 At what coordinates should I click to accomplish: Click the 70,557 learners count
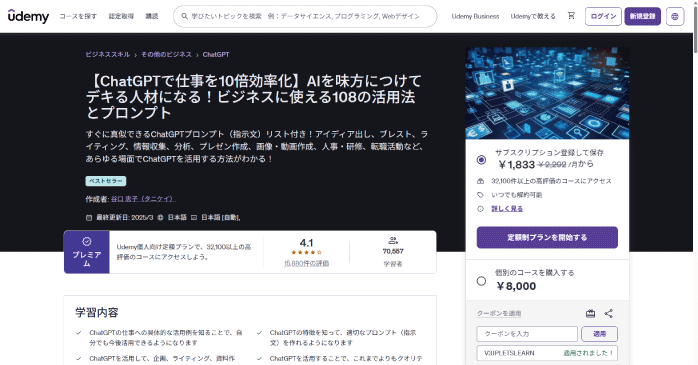[x=393, y=251]
